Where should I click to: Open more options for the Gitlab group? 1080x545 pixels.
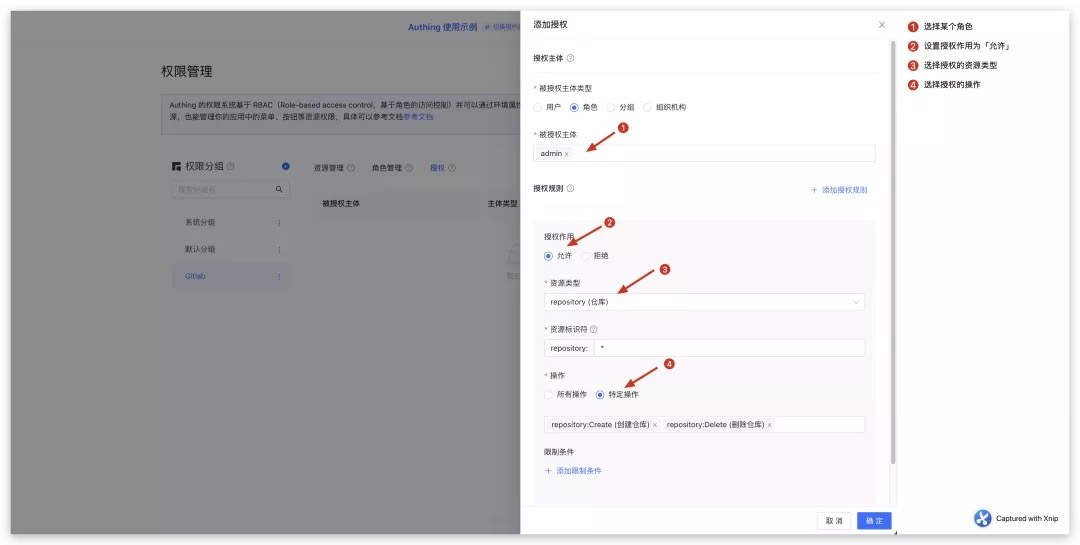click(x=279, y=276)
